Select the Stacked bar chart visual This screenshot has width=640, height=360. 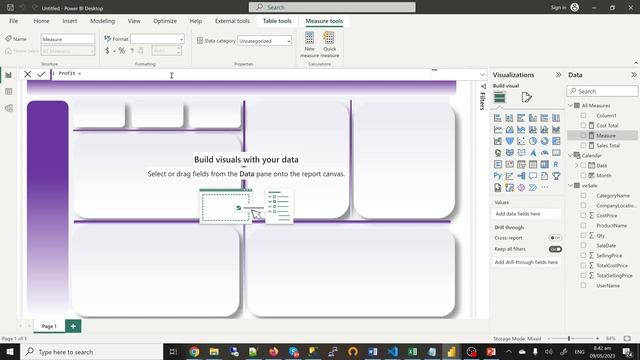[498, 118]
